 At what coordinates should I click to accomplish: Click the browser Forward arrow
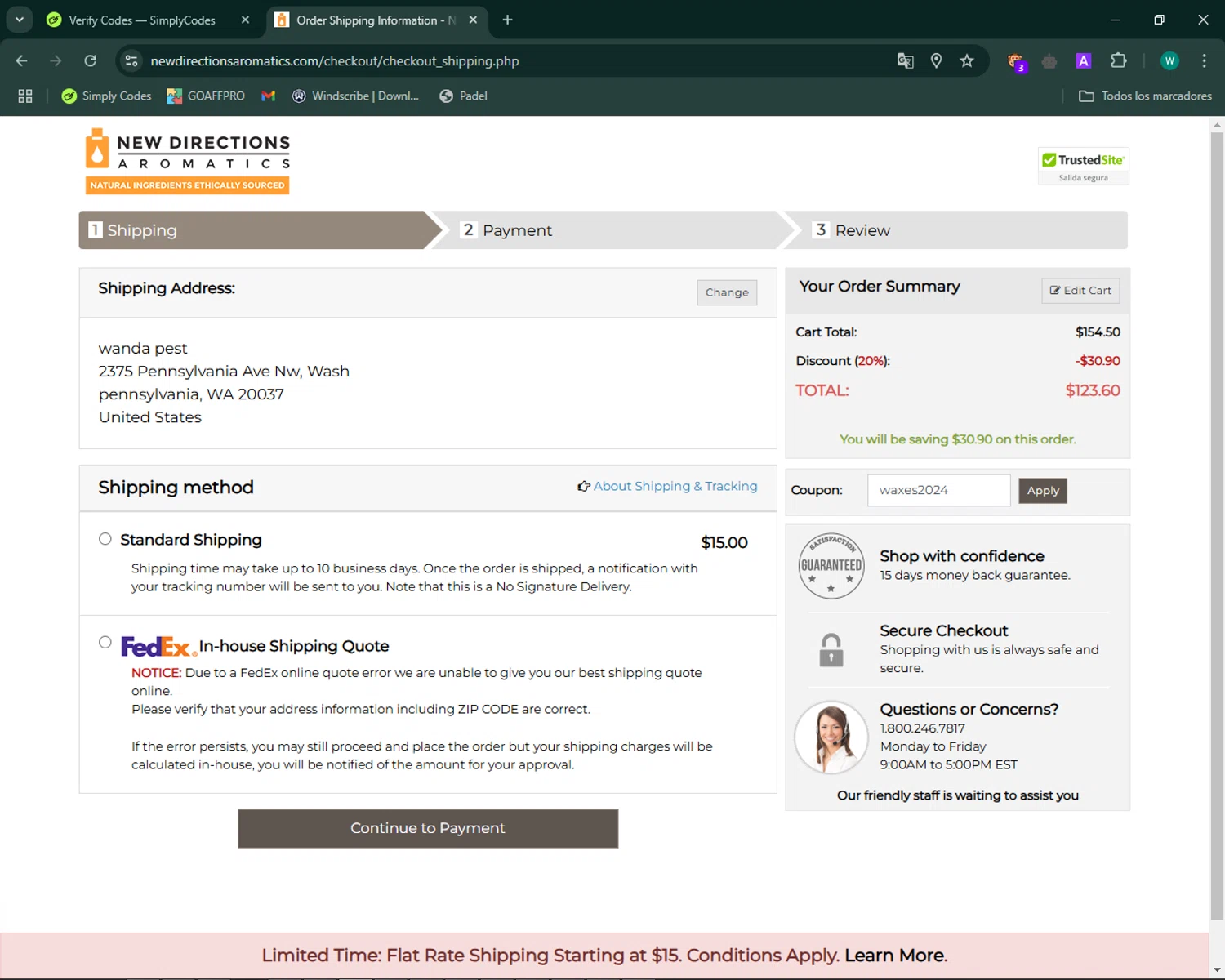click(56, 60)
